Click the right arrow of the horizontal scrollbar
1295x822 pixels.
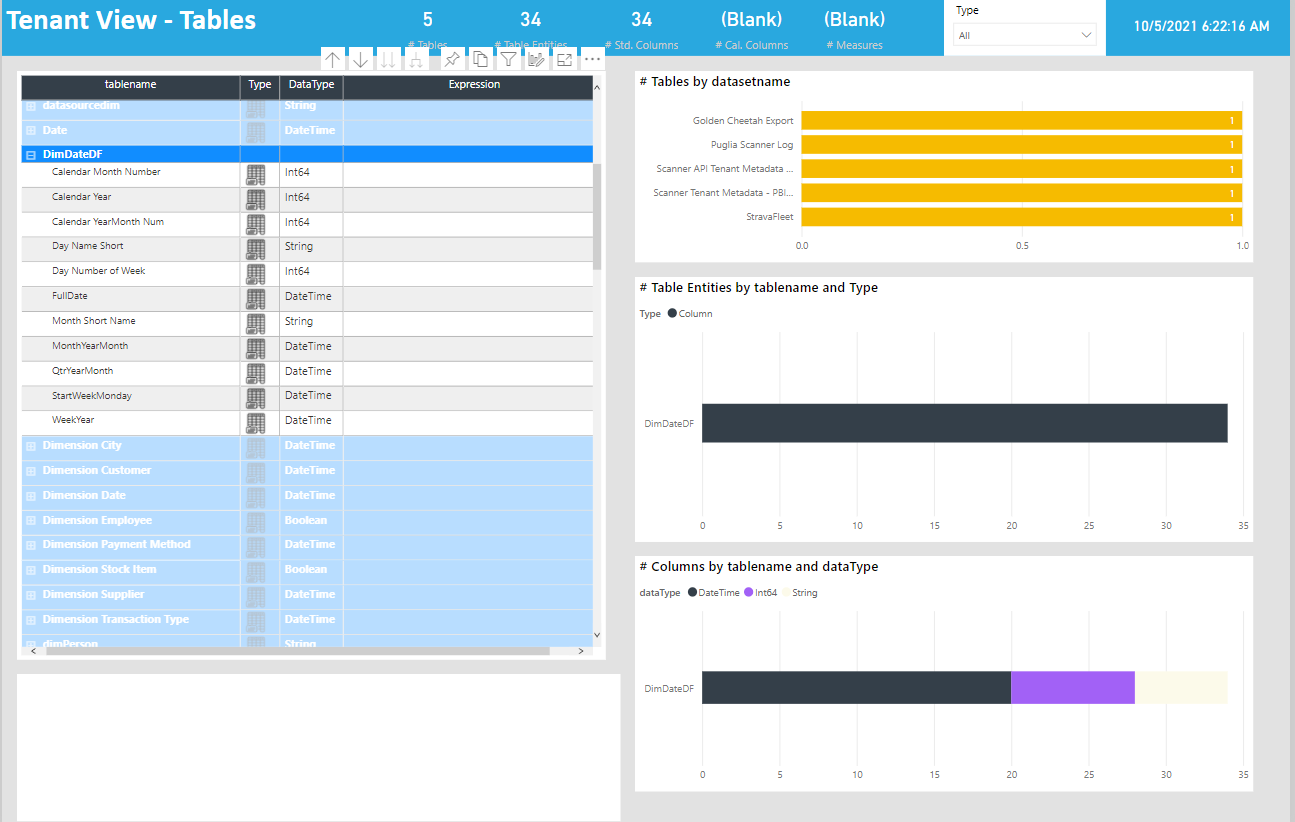[580, 650]
